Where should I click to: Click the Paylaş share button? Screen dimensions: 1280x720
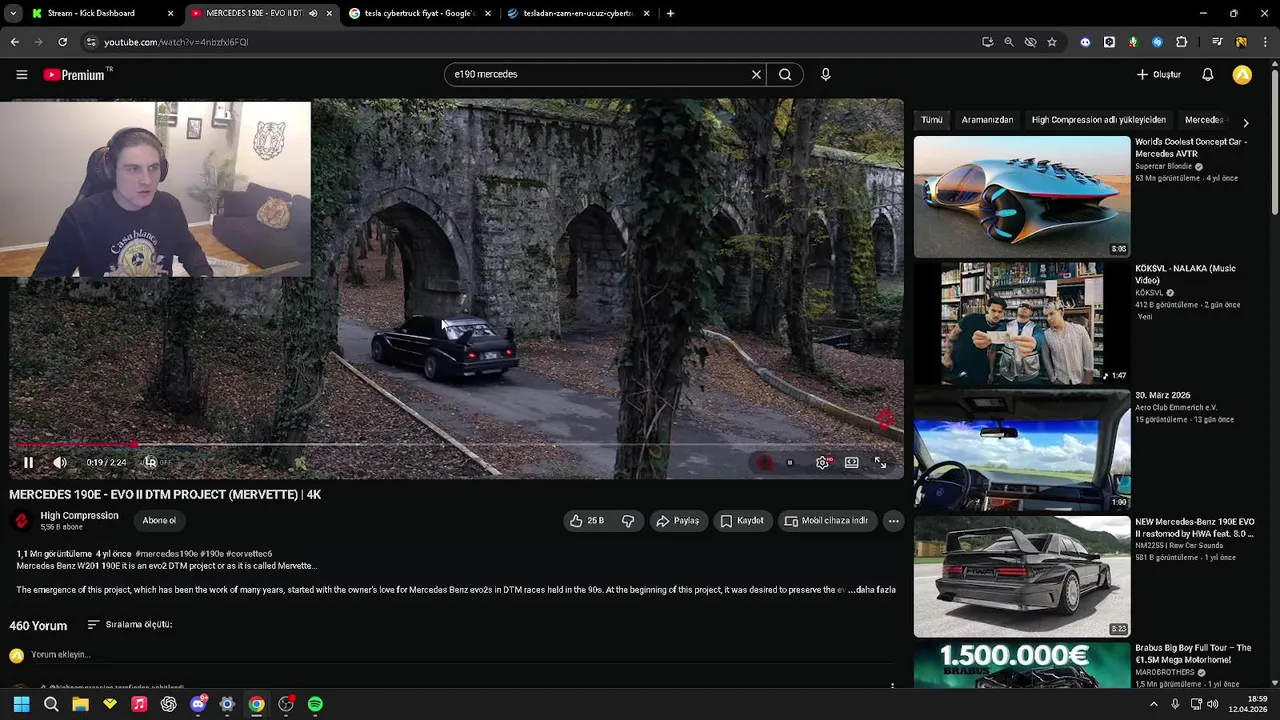pos(678,521)
